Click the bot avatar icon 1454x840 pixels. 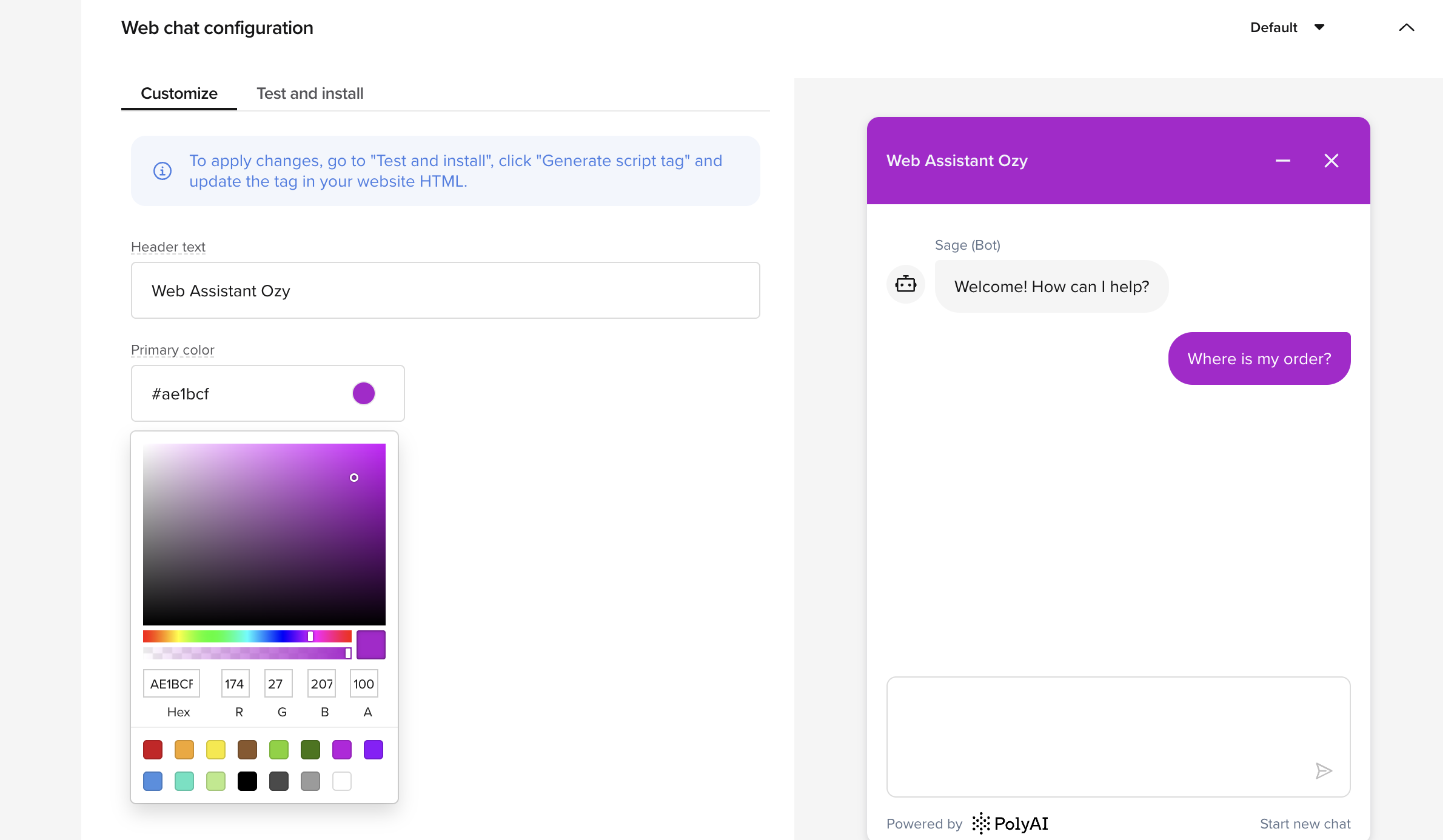coord(905,284)
